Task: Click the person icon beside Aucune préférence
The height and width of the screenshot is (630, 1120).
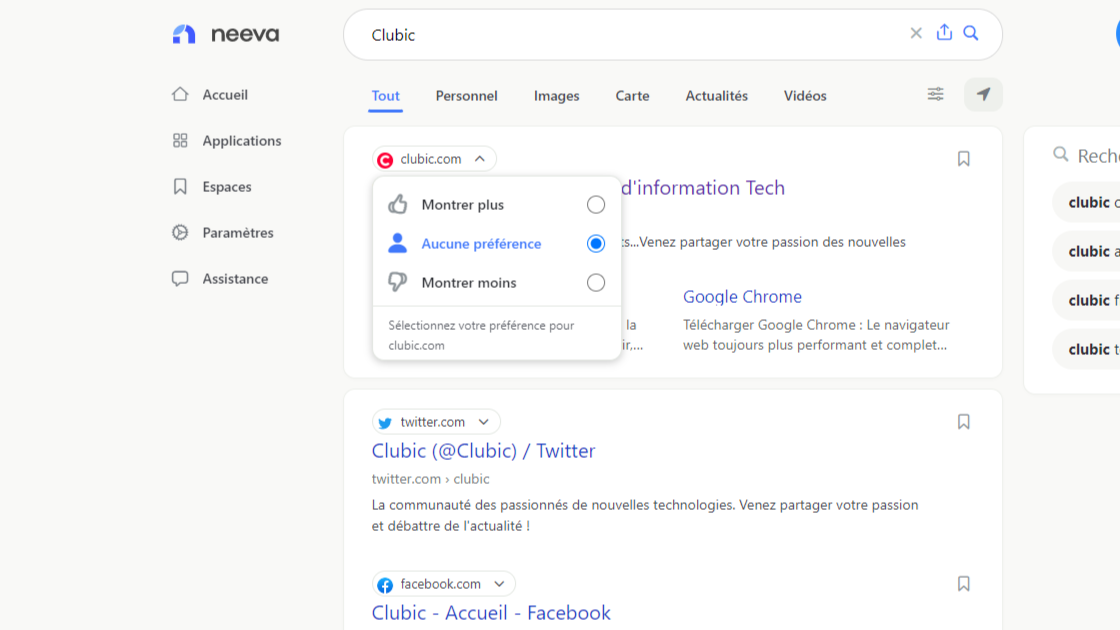Action: point(398,244)
